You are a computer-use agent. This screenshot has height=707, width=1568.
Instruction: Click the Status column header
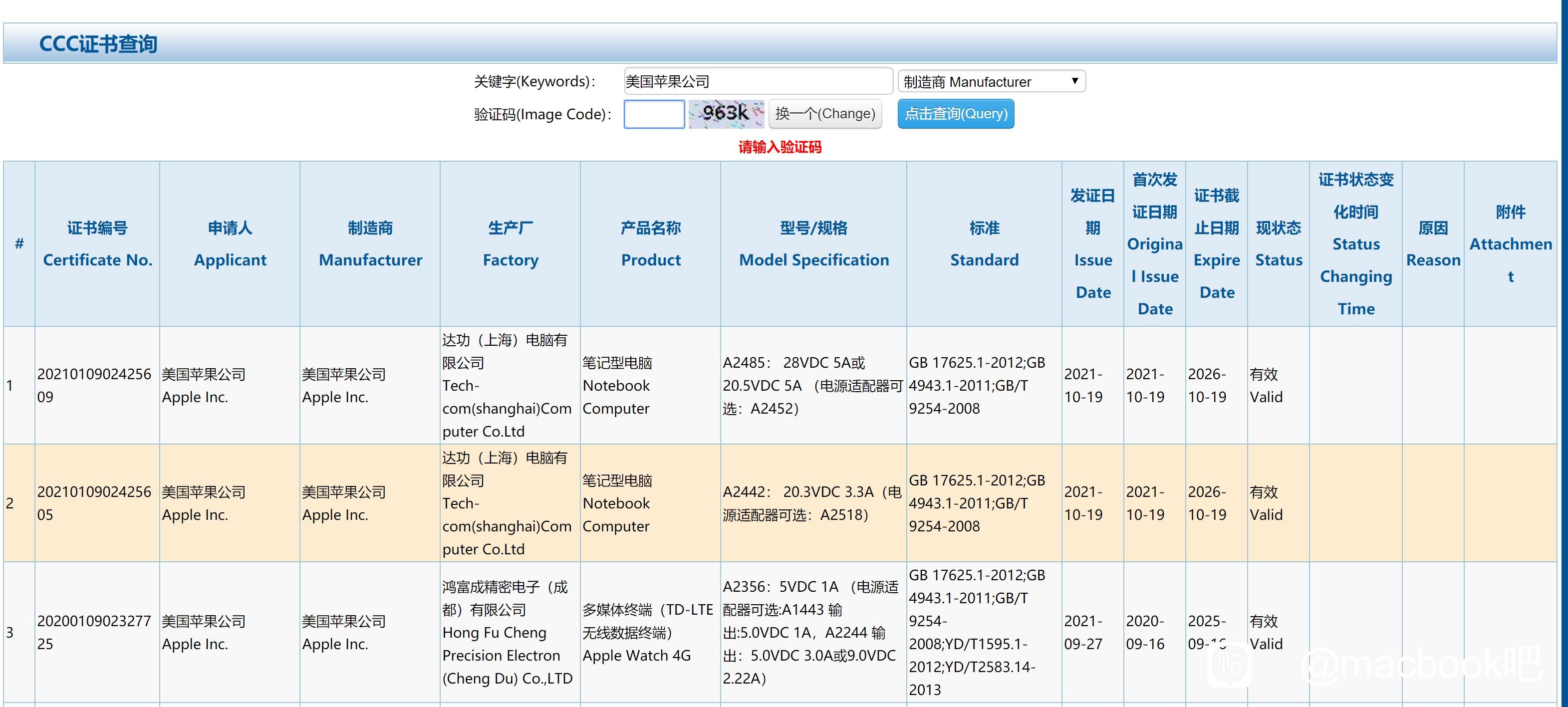1279,244
